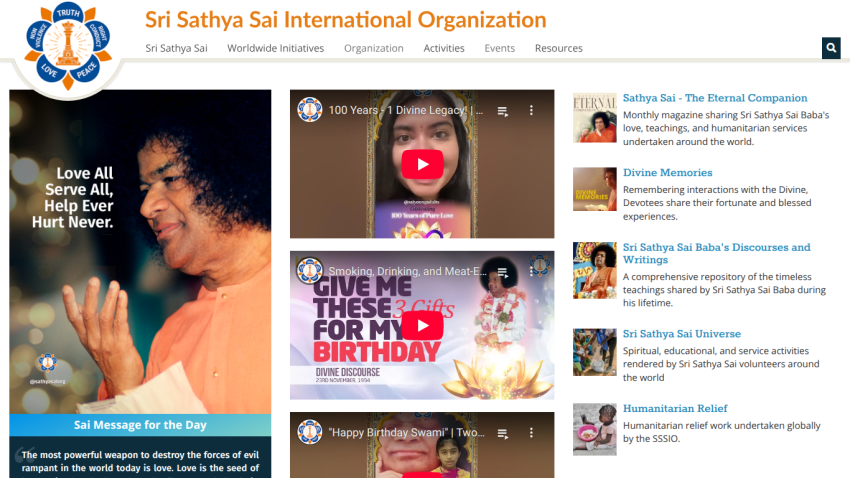The width and height of the screenshot is (850, 478).
Task: Open more options on 'Happy Birthday Swami' video
Action: click(x=531, y=432)
